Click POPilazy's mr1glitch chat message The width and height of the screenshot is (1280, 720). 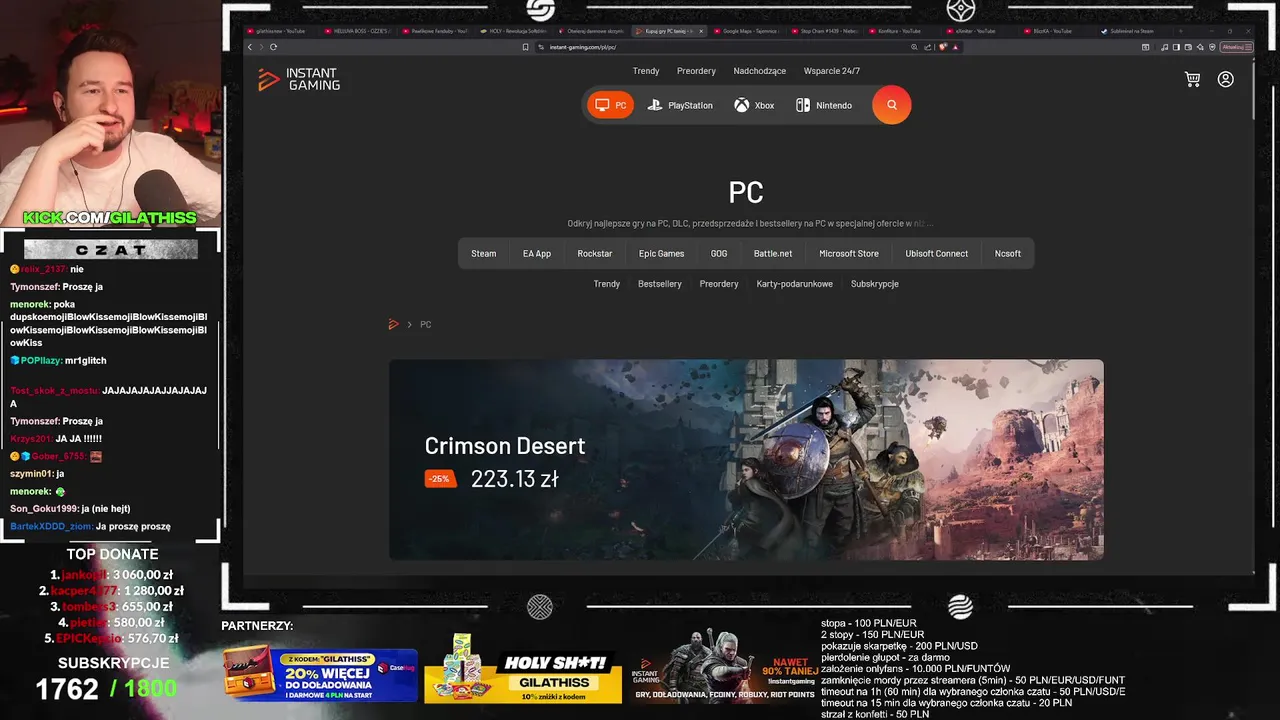coord(58,361)
